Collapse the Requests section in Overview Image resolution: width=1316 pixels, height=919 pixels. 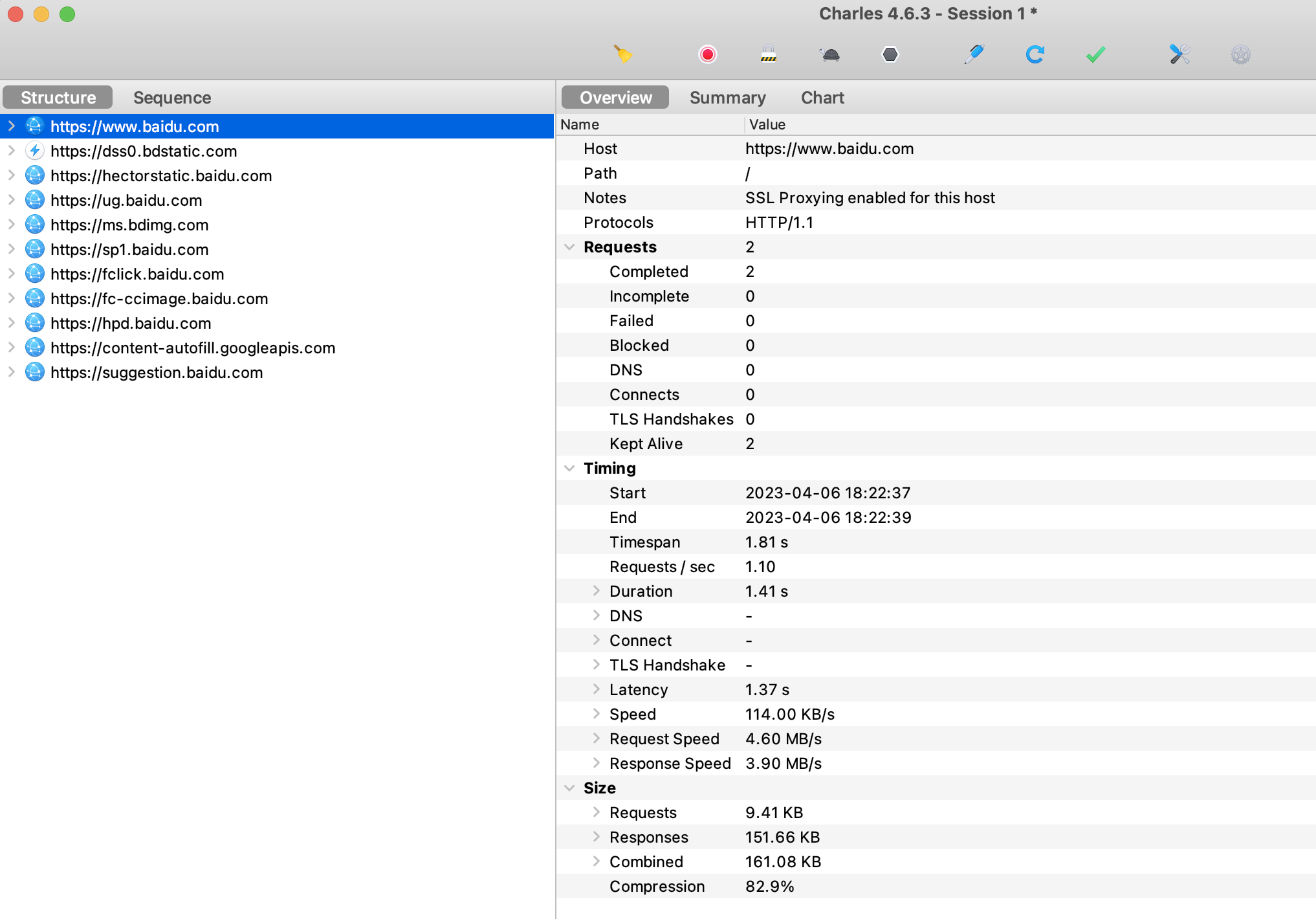coord(569,247)
